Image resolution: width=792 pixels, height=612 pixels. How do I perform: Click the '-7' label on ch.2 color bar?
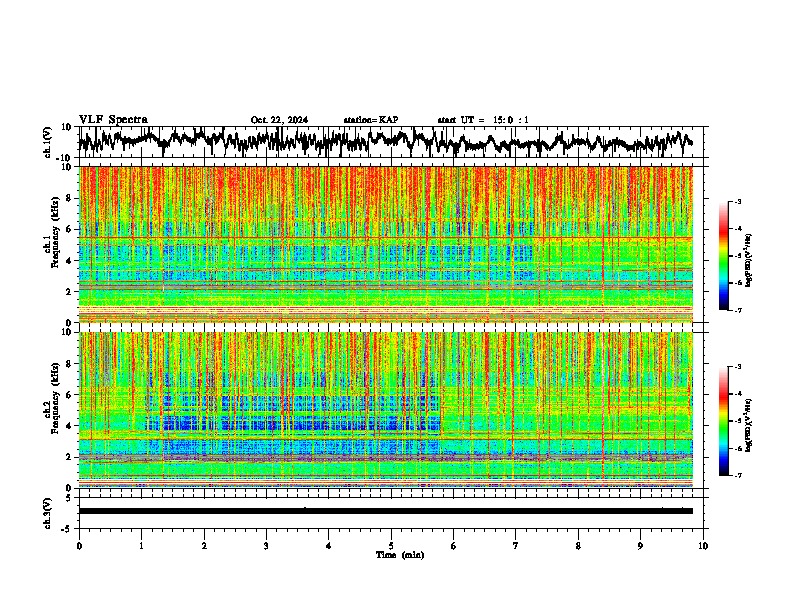click(738, 475)
